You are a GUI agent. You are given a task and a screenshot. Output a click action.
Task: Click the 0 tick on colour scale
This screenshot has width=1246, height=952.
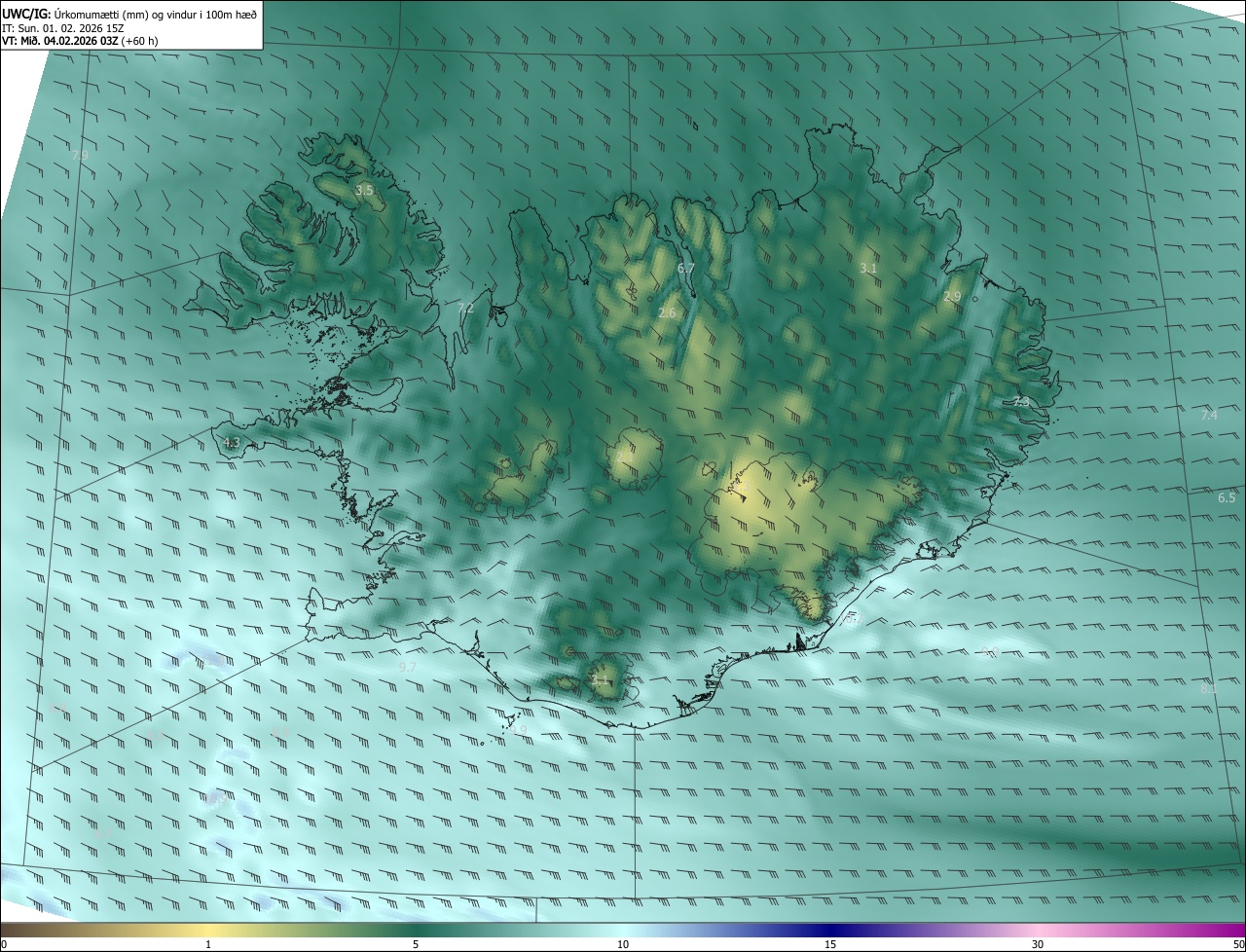(x=4, y=945)
